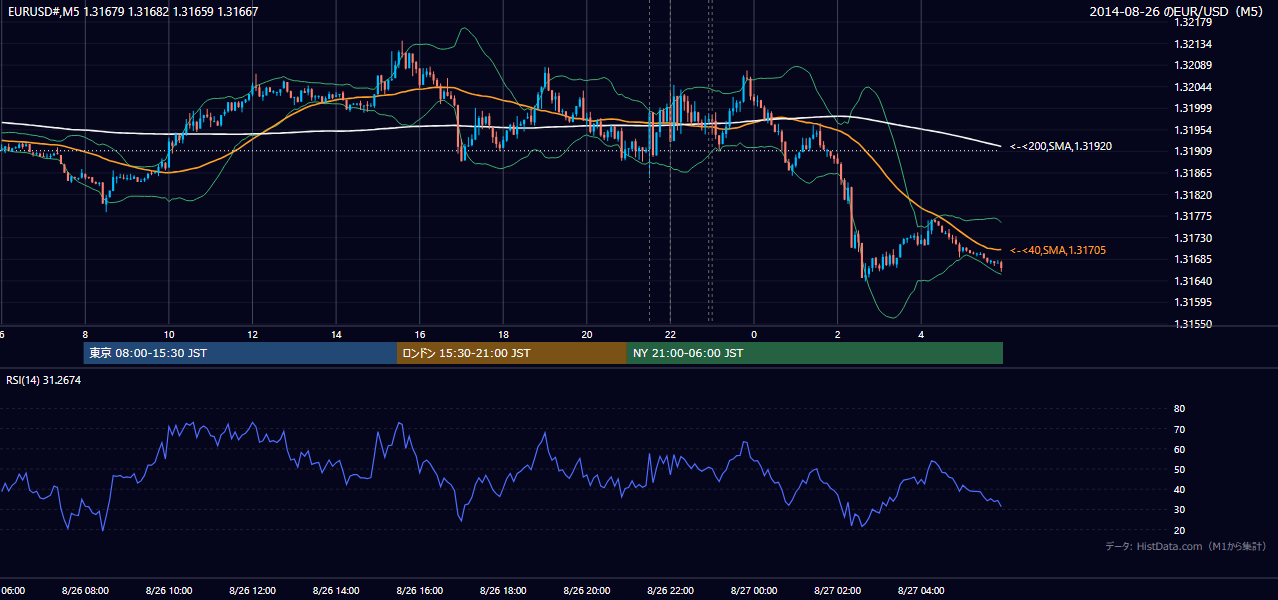
Task: Click the 1.31999 price axis label
Action: (1193, 109)
